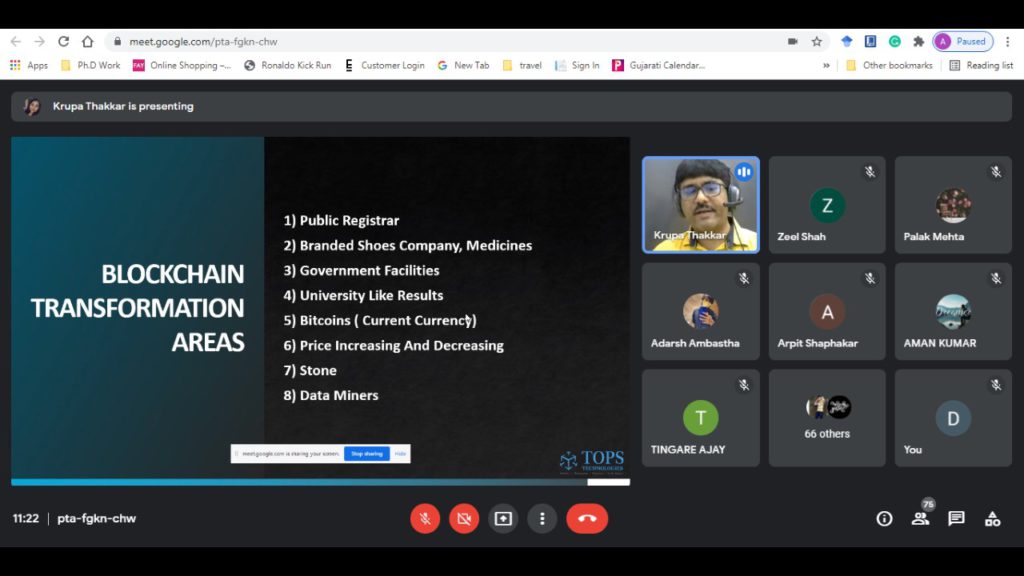Click the Present now screen share icon

coord(503,518)
